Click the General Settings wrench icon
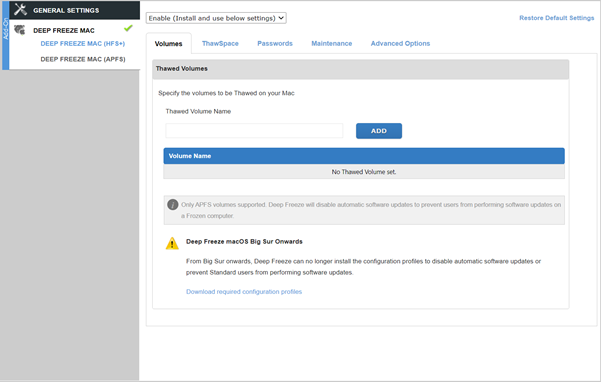The image size is (601, 382). click(20, 10)
